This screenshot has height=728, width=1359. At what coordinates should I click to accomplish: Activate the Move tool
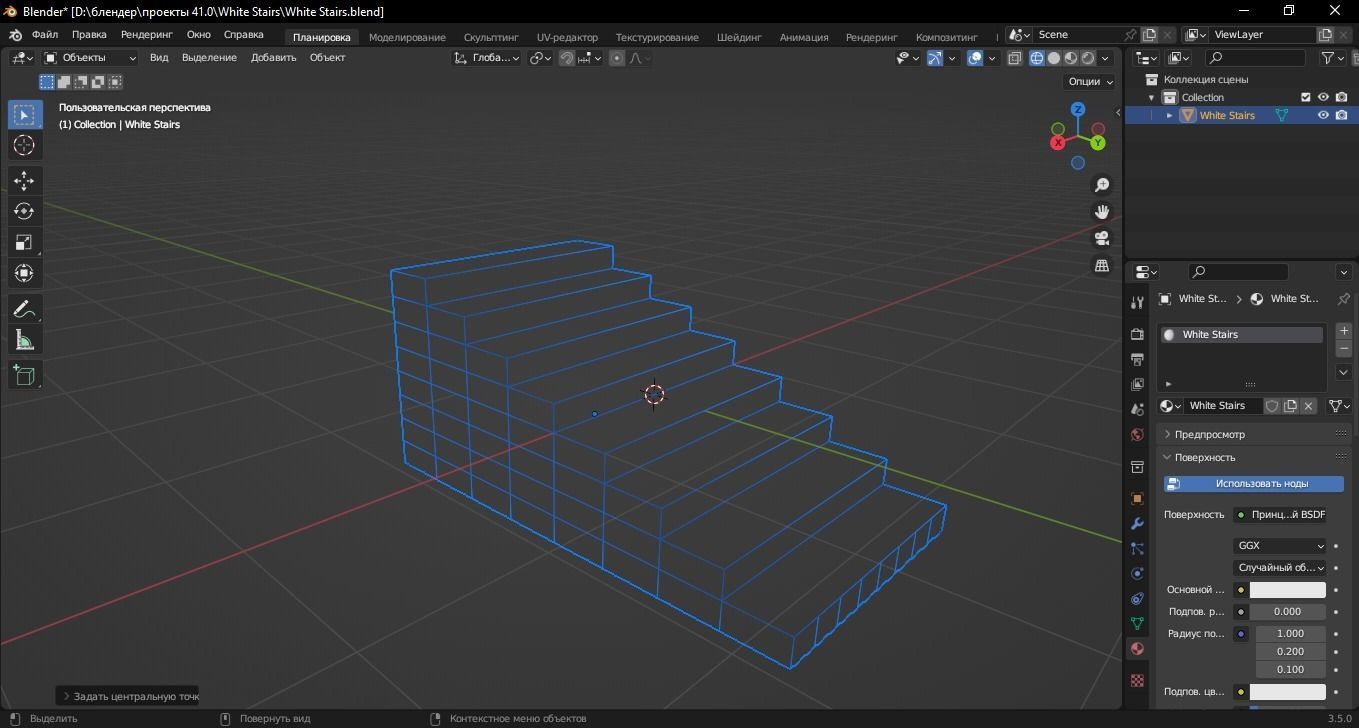[24, 180]
